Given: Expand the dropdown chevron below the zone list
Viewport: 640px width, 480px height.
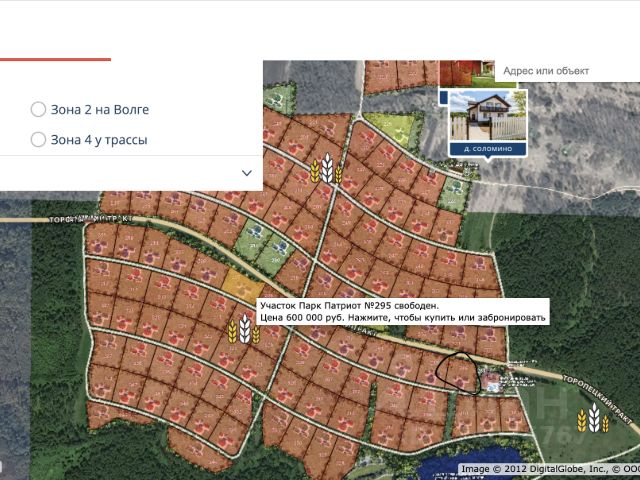Looking at the screenshot, I should pyautogui.click(x=247, y=173).
